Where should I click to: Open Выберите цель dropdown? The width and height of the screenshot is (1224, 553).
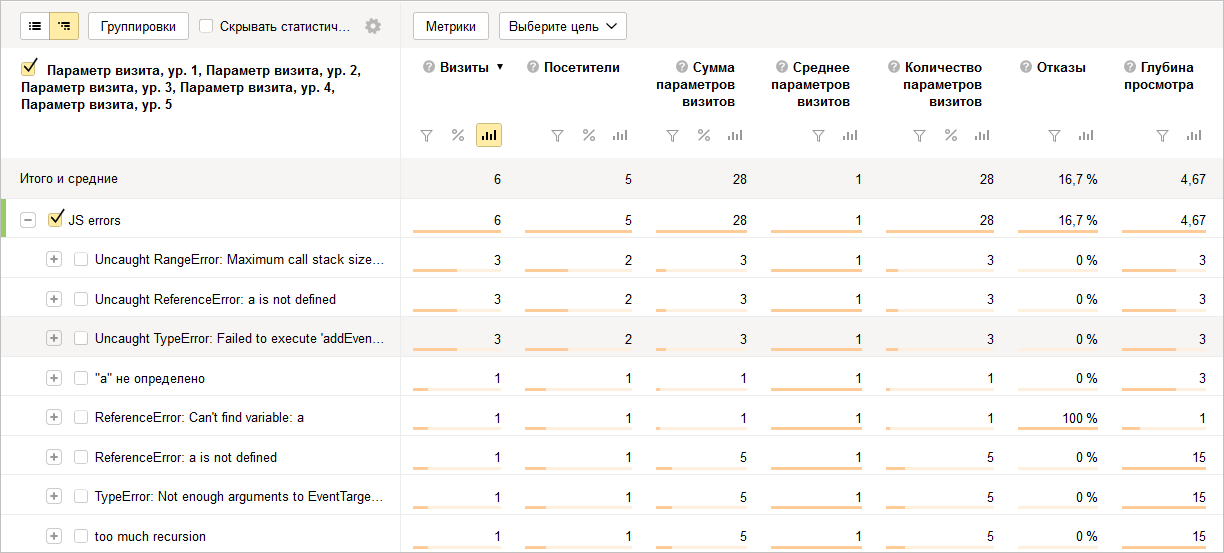[x=562, y=26]
